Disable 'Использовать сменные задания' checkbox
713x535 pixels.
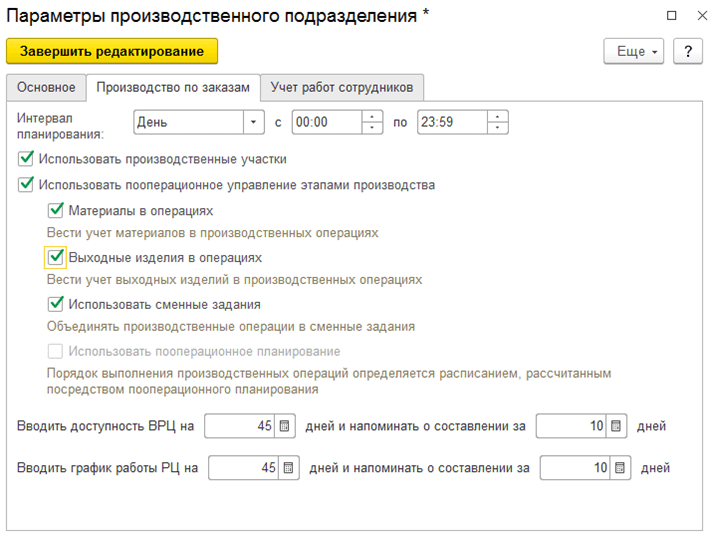coord(56,304)
